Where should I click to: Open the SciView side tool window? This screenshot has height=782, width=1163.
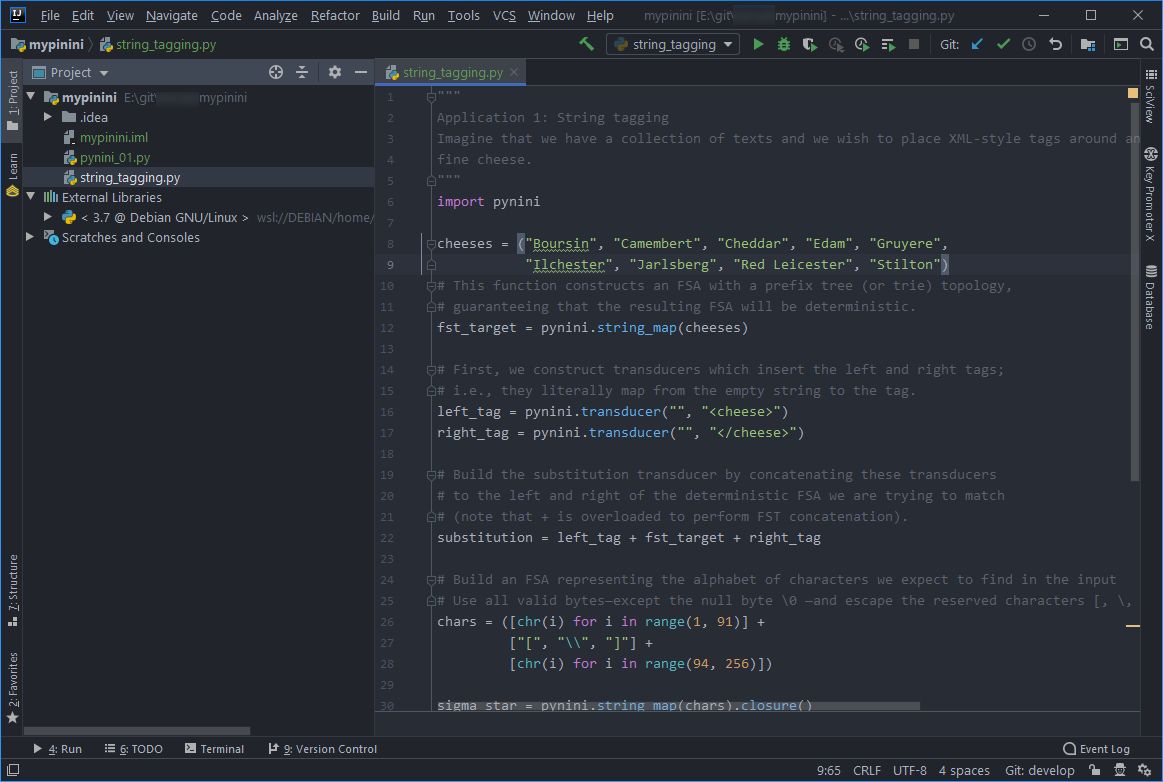tap(1150, 96)
